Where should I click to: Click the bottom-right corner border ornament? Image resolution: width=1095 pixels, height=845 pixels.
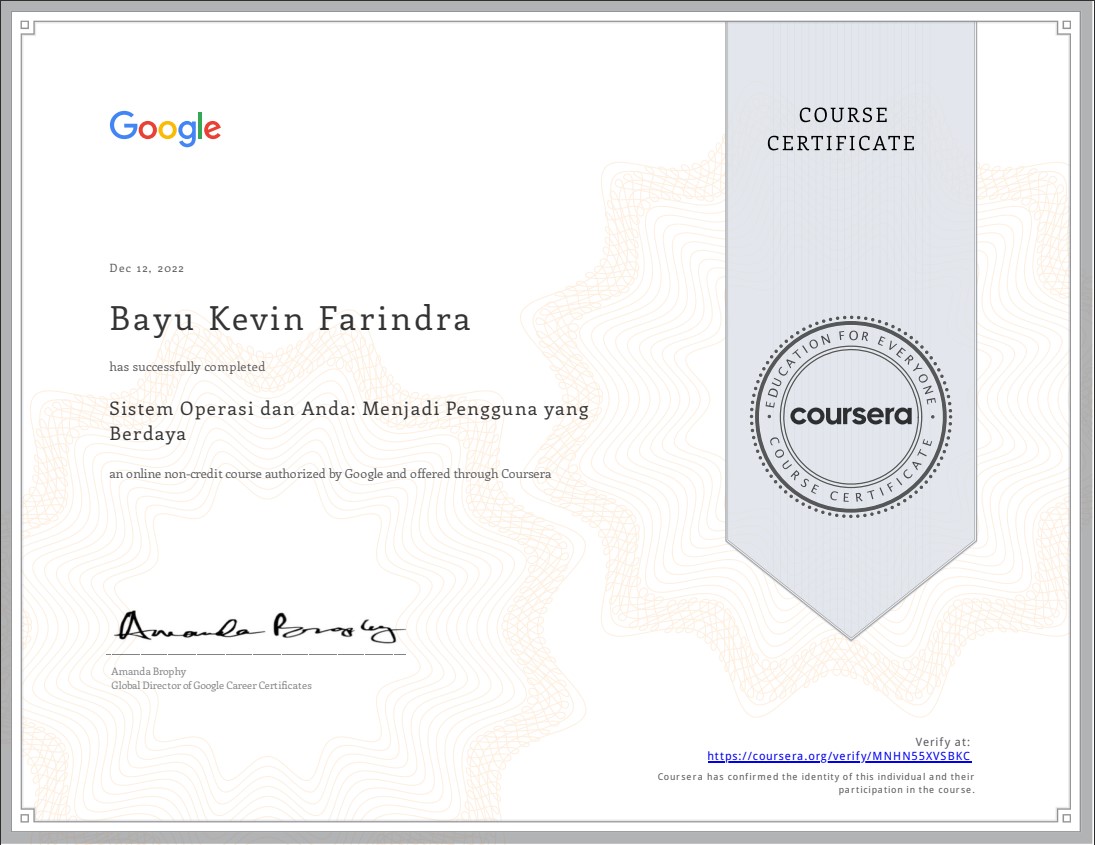(1069, 816)
